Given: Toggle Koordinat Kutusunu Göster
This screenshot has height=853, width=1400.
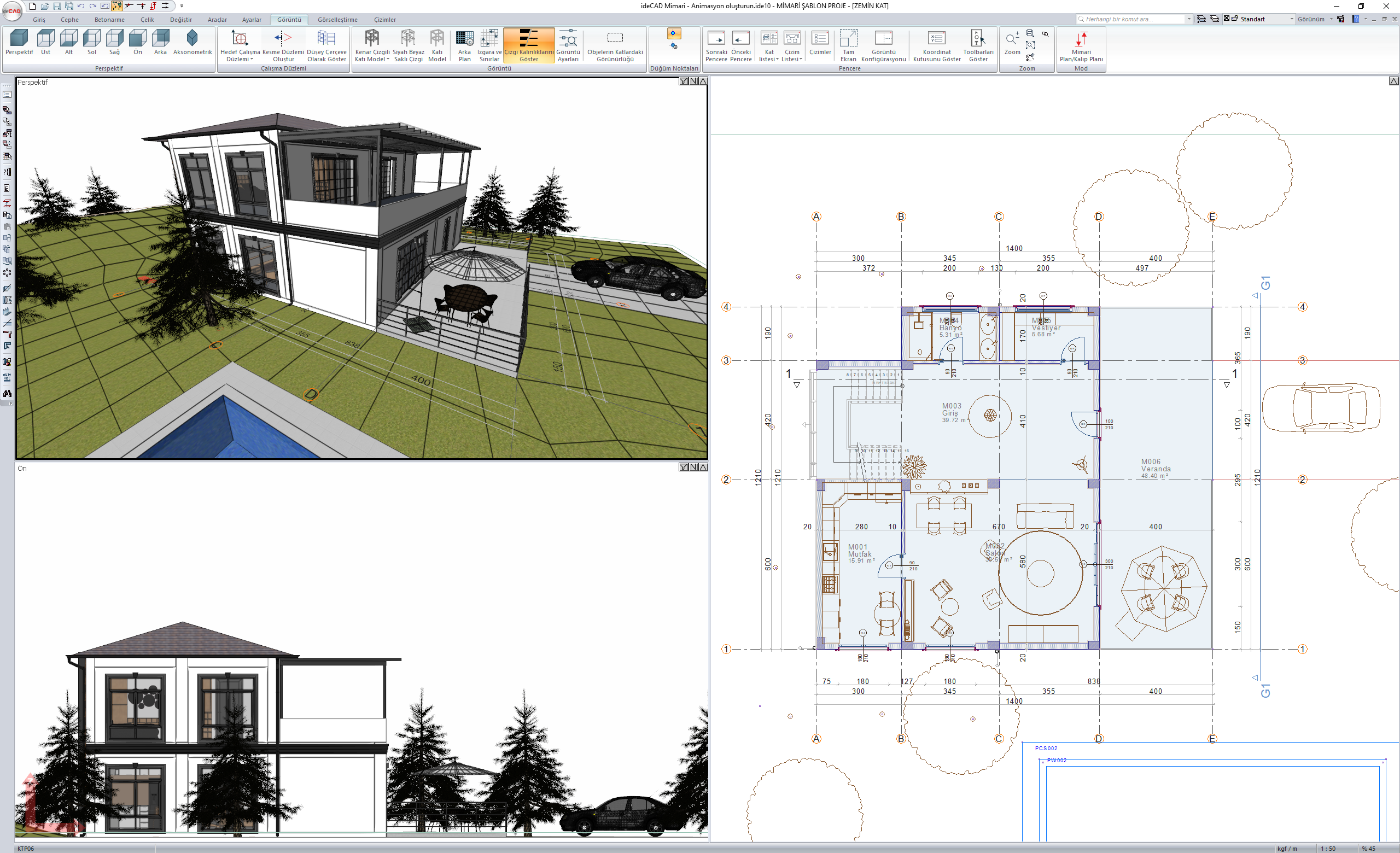Looking at the screenshot, I should coord(936,39).
